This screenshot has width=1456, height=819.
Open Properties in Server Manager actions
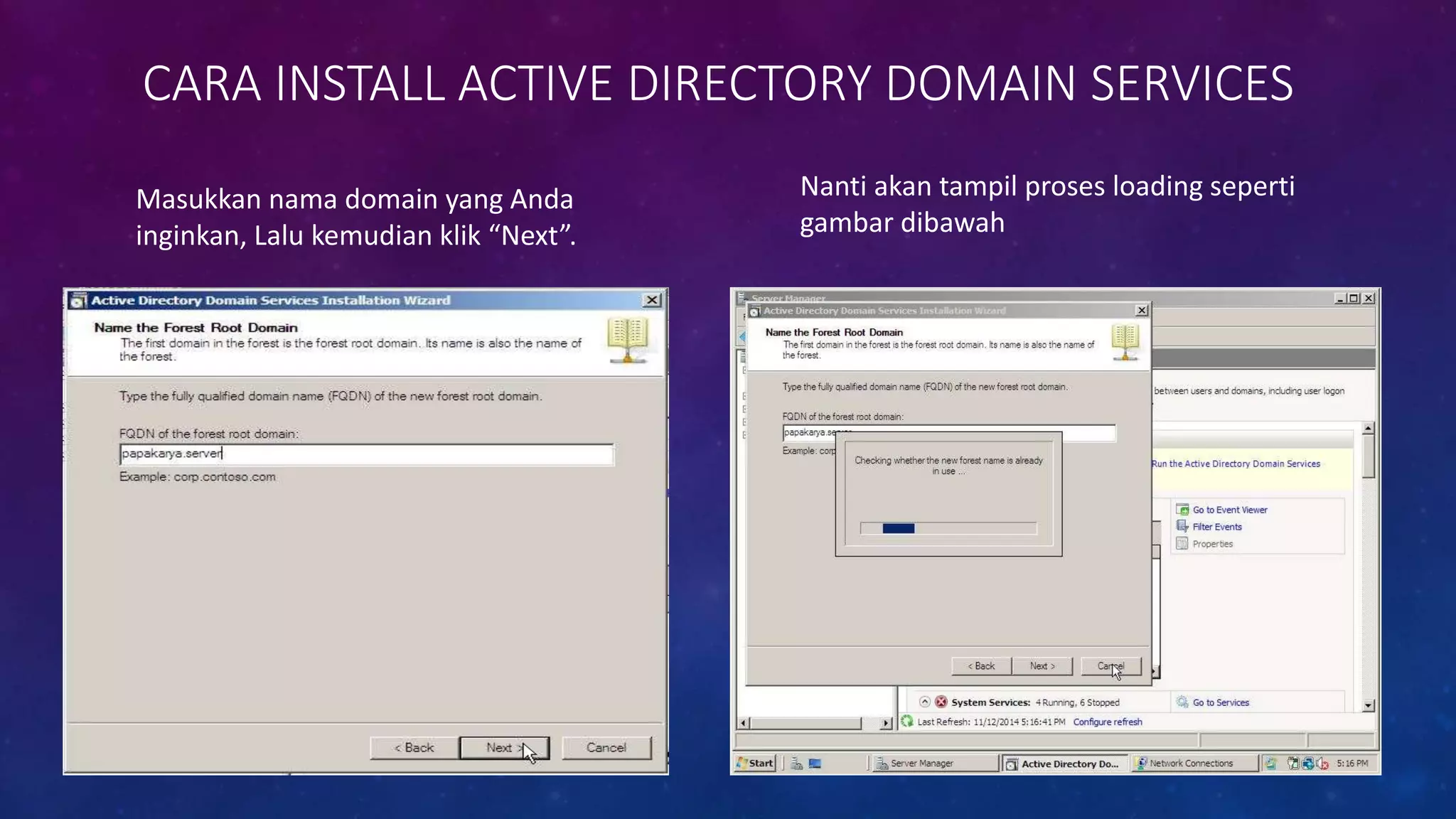coord(1213,544)
